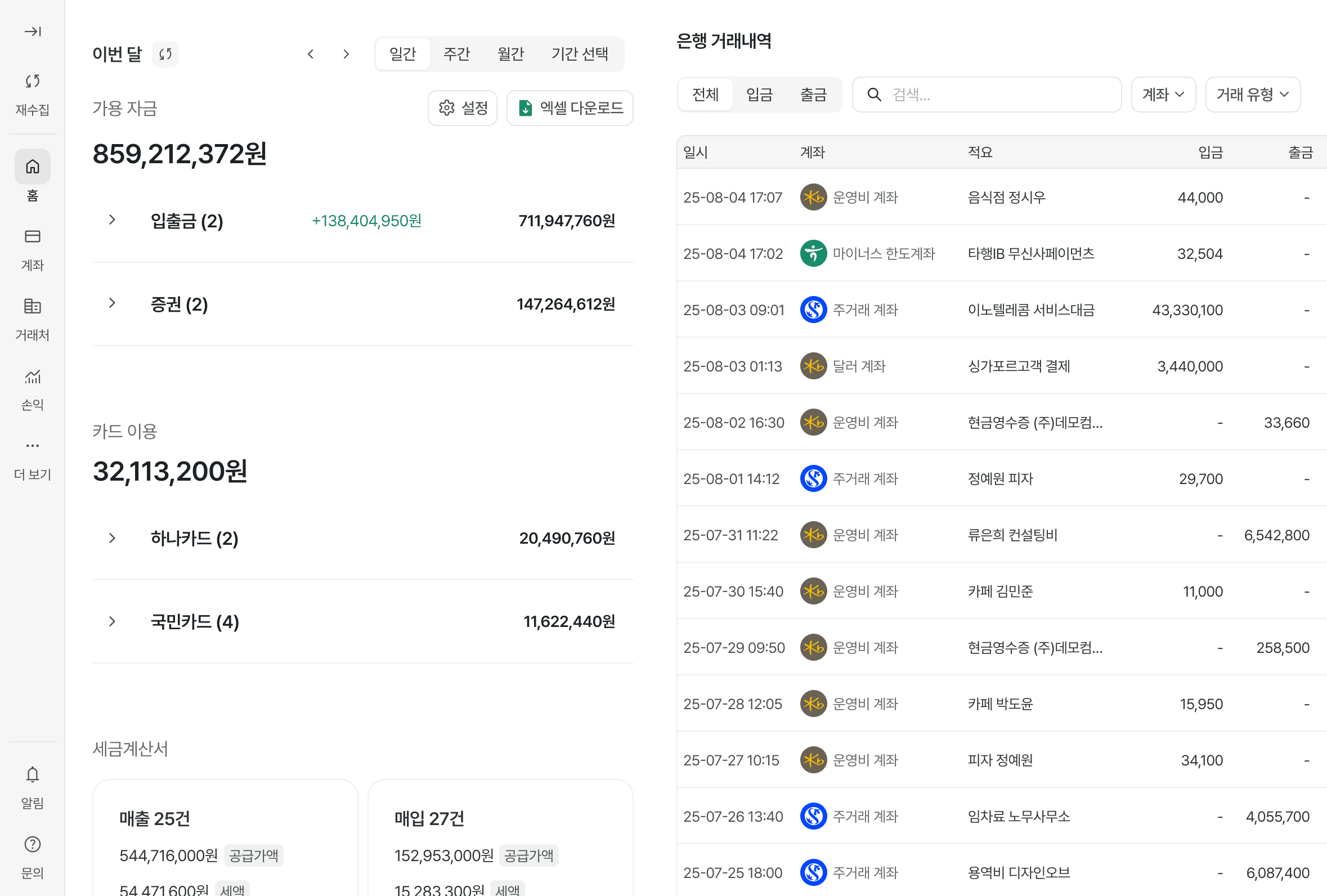Expand the 국민카드 (4) row
The height and width of the screenshot is (896, 1327).
[113, 621]
